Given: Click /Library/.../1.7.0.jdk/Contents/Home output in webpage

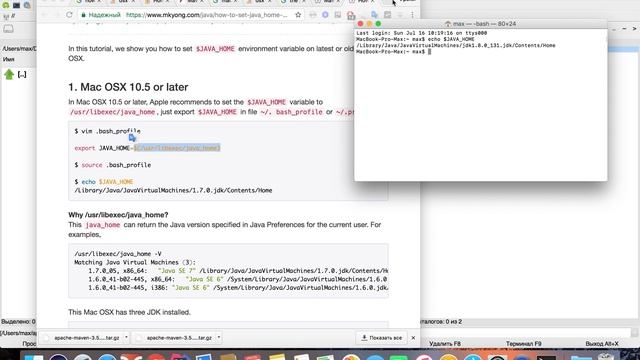Looking at the screenshot, I should click(173, 190).
